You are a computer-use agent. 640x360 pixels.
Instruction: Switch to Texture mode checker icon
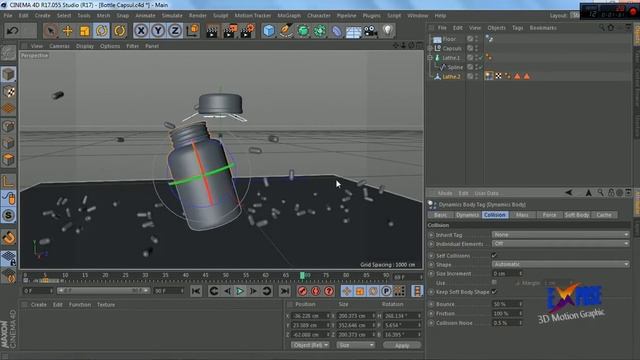click(x=9, y=92)
